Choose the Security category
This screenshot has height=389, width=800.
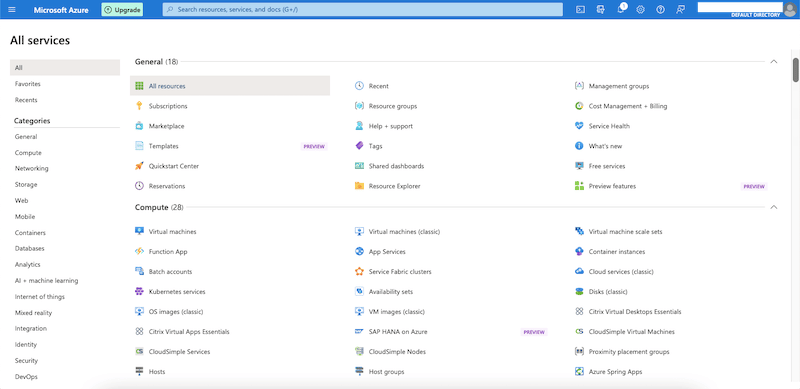click(x=27, y=361)
